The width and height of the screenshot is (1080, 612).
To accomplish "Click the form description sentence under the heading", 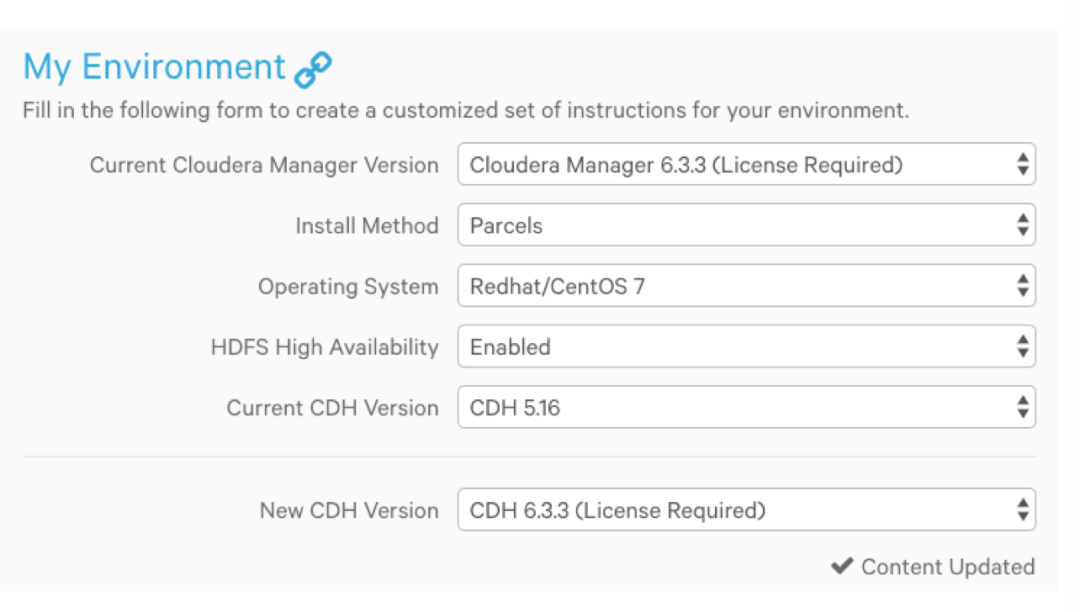I will (466, 110).
